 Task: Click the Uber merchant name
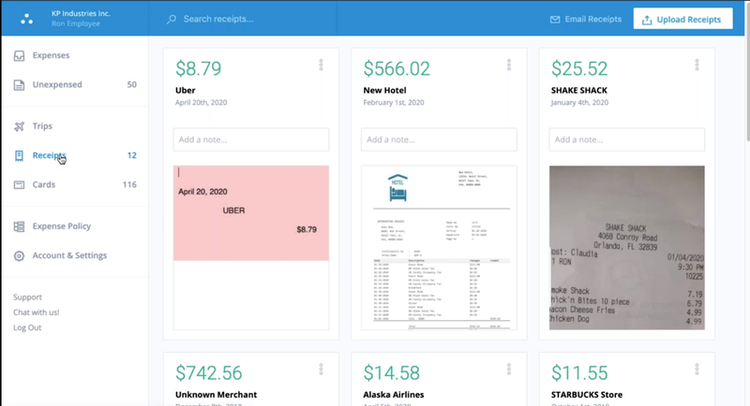[185, 90]
